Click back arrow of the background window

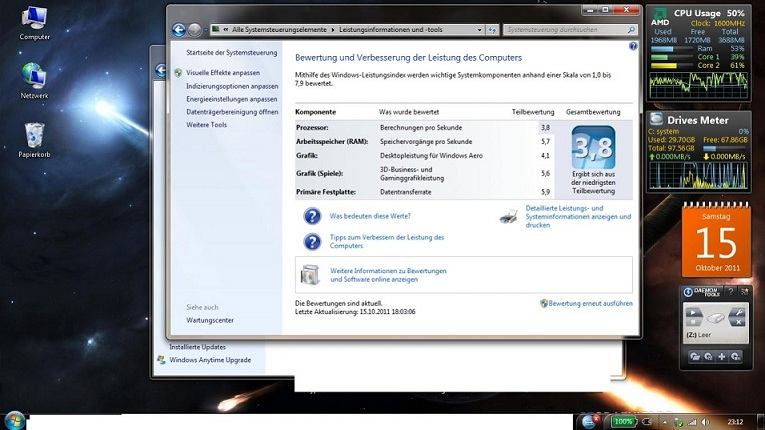[x=161, y=70]
